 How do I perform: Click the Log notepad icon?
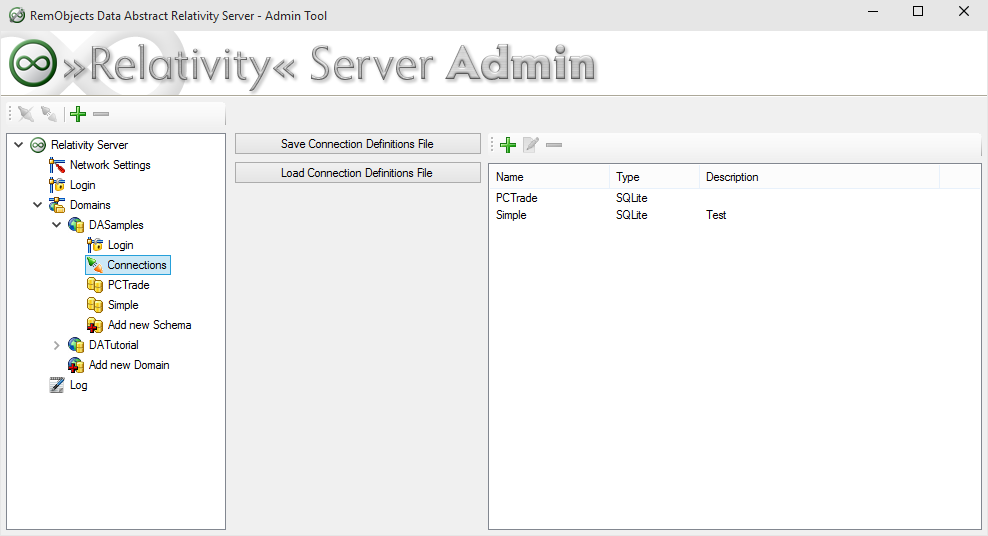(x=57, y=385)
